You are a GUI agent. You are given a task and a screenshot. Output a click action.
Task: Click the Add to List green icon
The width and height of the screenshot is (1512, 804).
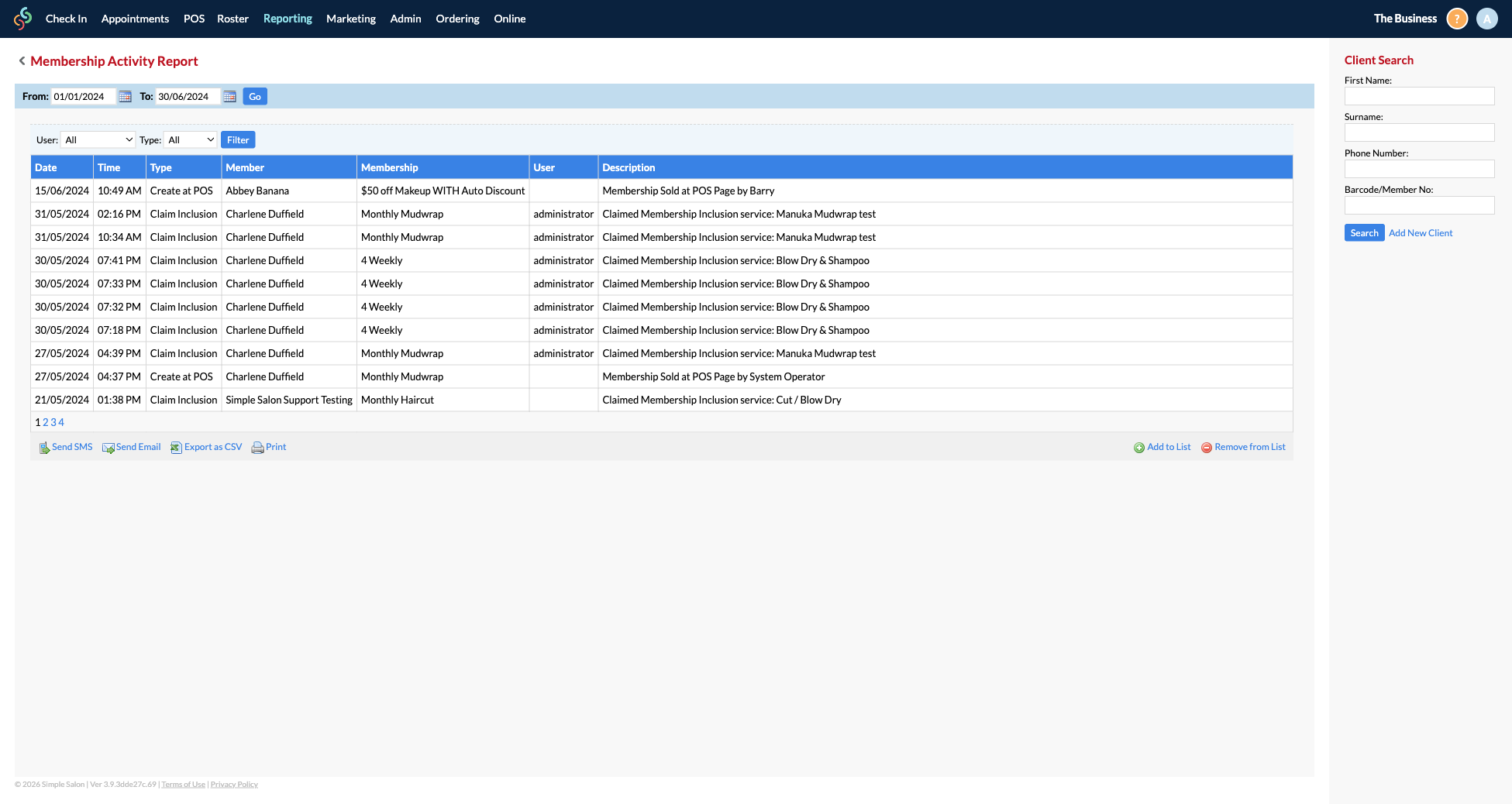[x=1139, y=448]
